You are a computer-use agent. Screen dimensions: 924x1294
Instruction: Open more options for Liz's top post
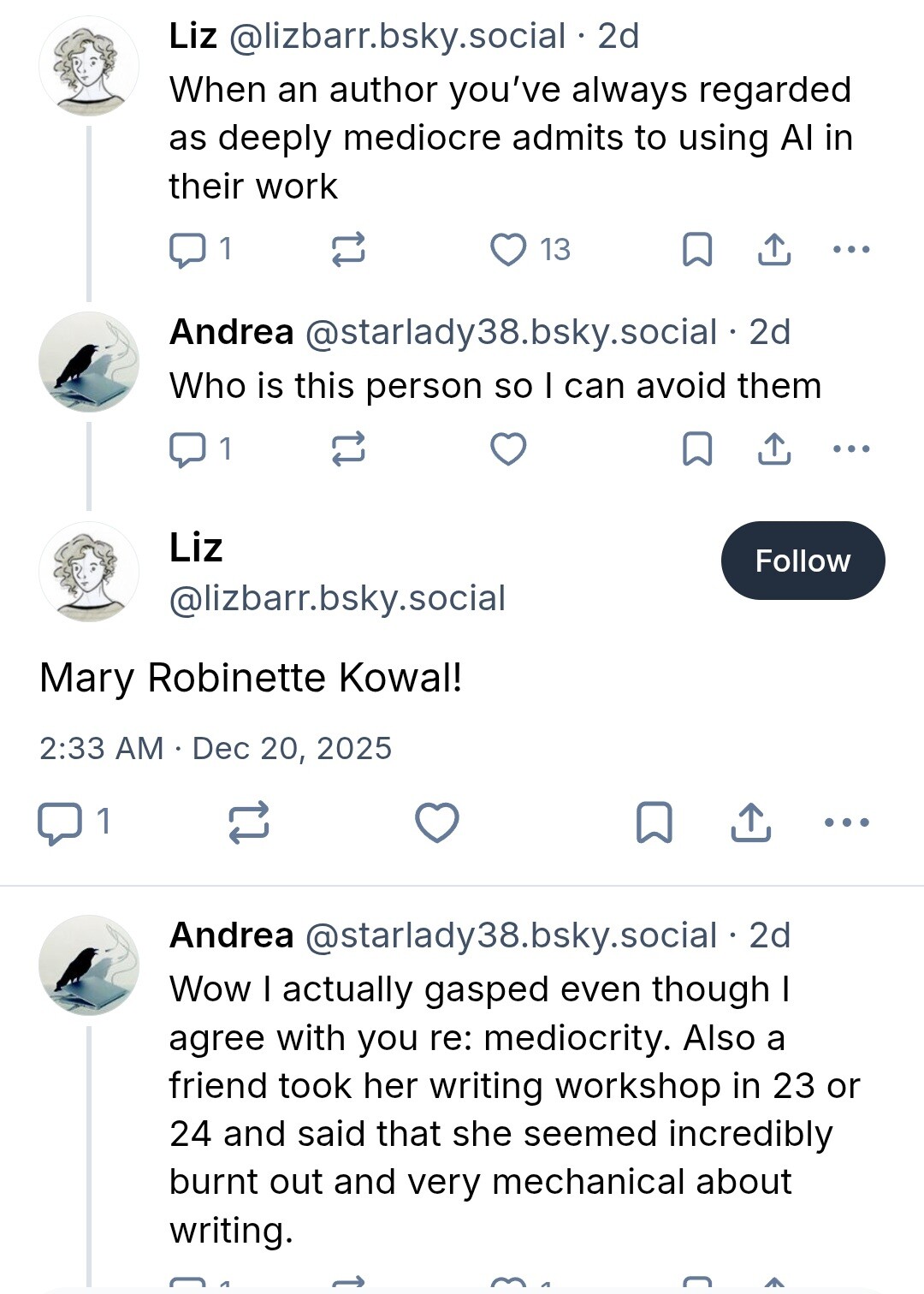click(851, 250)
